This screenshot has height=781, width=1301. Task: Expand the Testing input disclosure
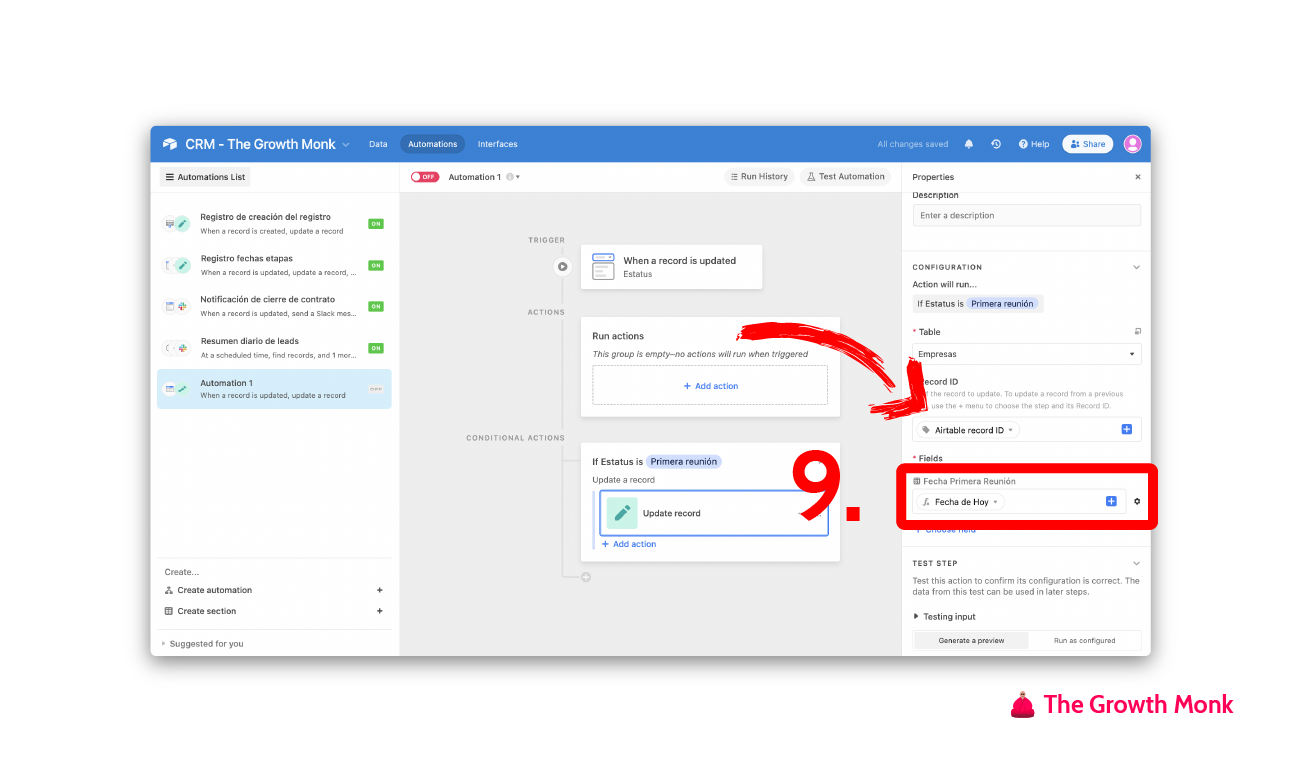(x=944, y=617)
